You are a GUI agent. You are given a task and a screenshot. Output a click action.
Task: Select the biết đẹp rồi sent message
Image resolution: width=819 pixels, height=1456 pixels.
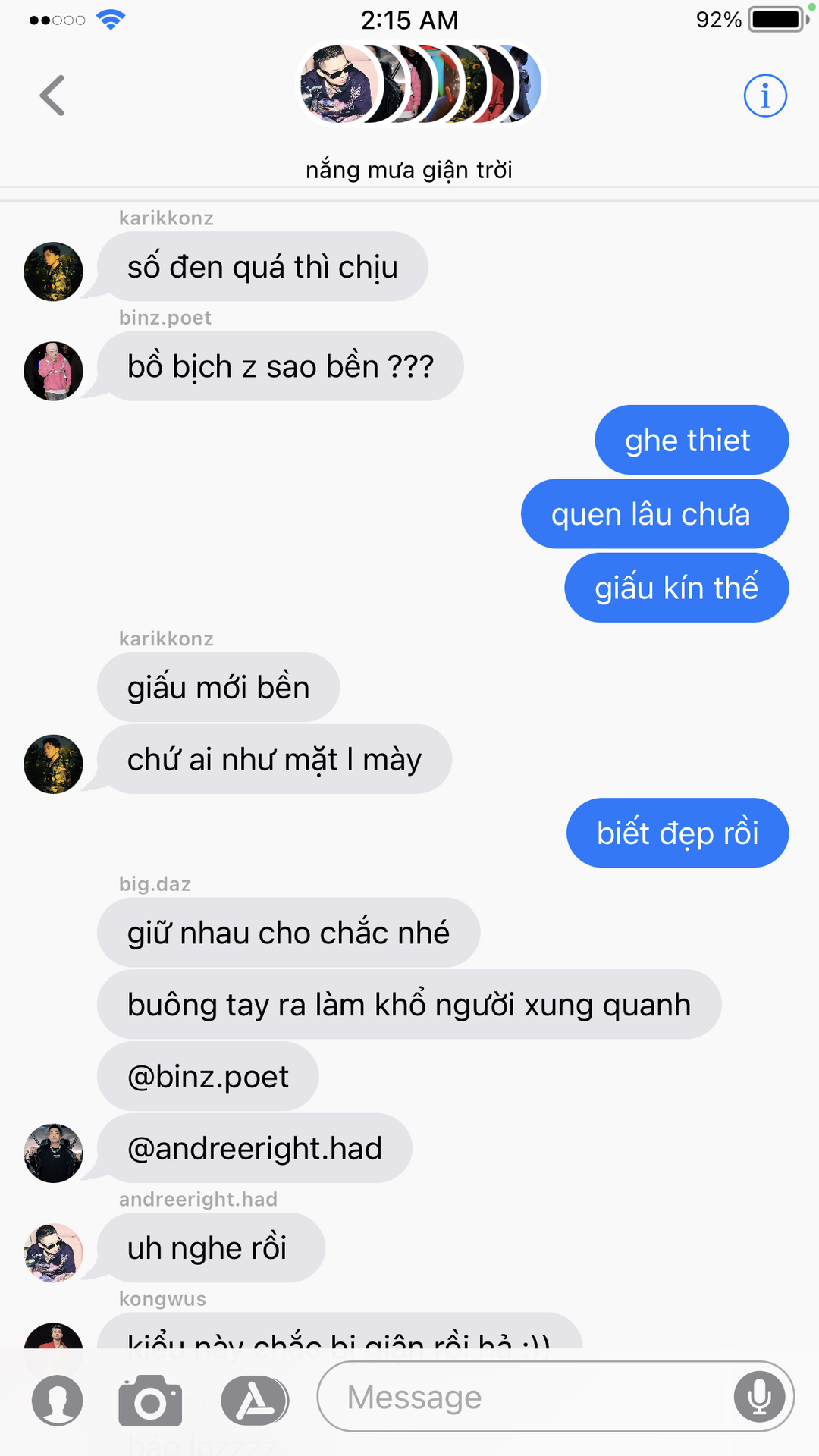(x=678, y=833)
